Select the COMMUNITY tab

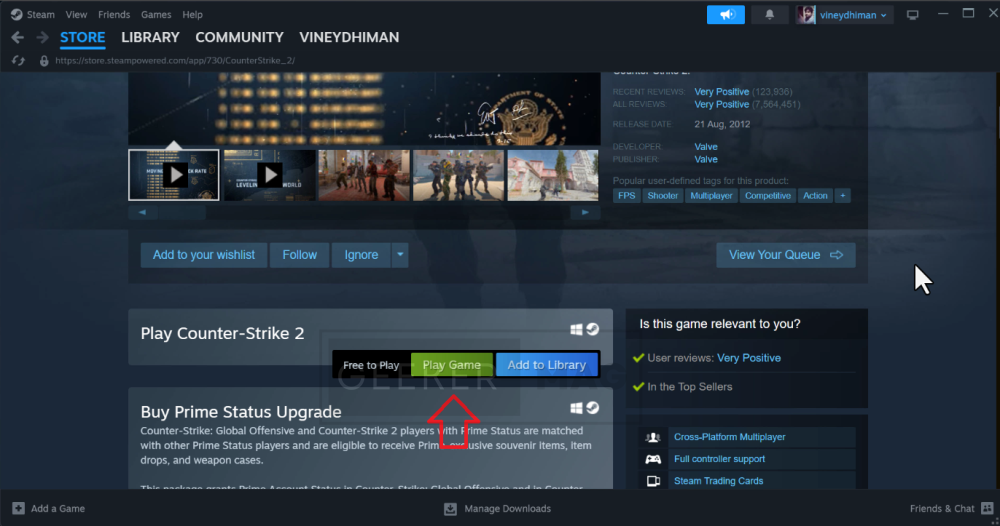click(x=239, y=38)
